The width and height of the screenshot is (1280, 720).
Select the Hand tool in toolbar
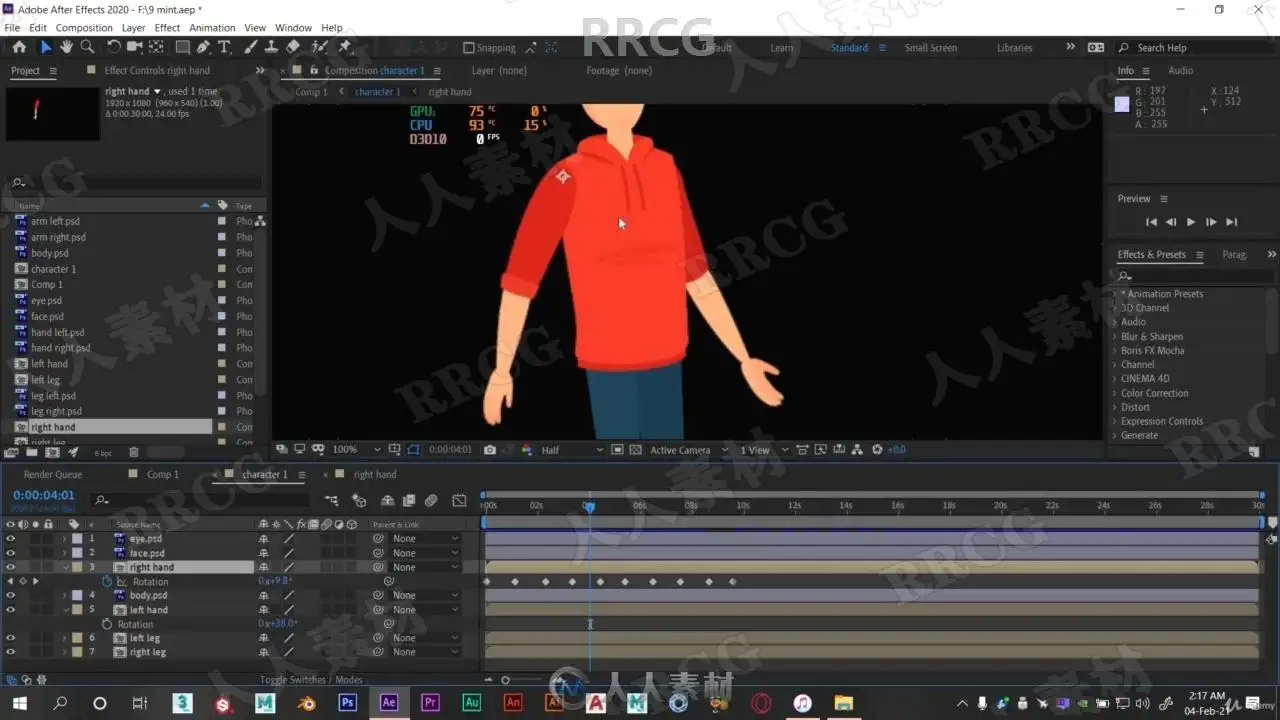click(66, 47)
